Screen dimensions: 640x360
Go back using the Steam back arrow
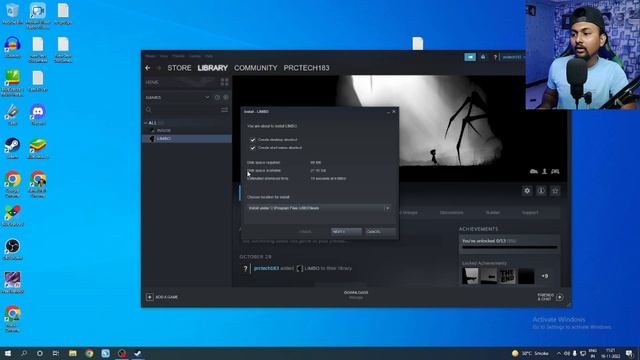[x=148, y=68]
